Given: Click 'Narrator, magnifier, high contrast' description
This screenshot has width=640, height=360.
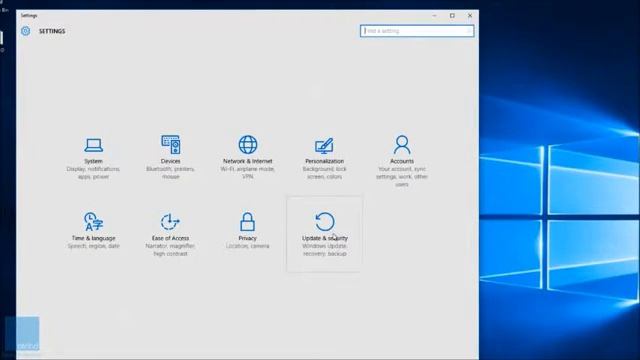Looking at the screenshot, I should (x=170, y=250).
